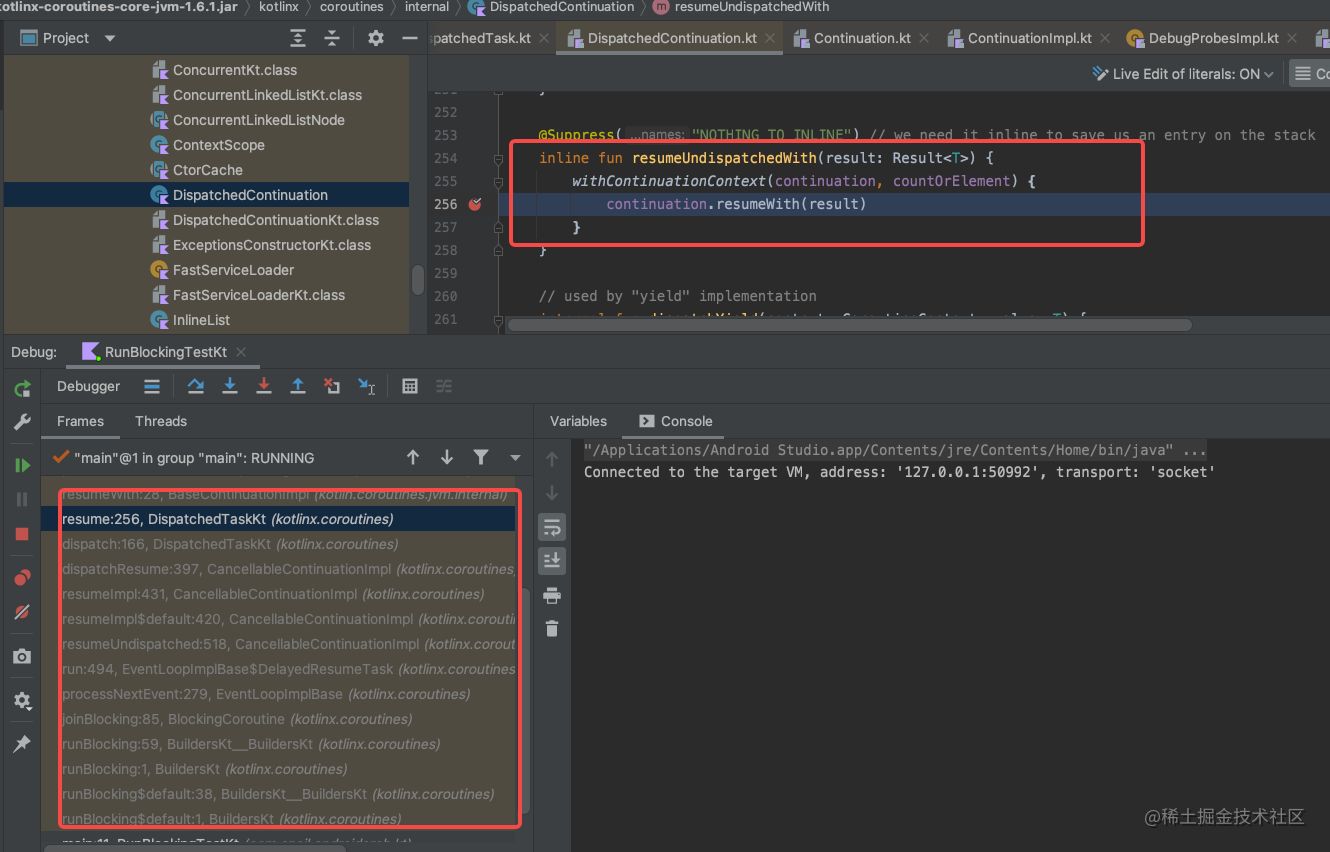
Task: Open debugger settings via the wrench icon
Action: point(22,422)
